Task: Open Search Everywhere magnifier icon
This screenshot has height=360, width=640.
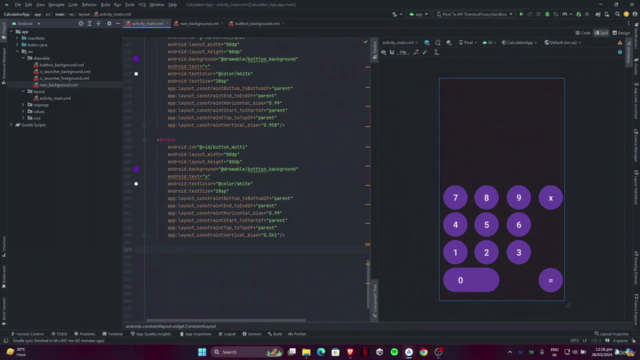Action: click(x=618, y=14)
